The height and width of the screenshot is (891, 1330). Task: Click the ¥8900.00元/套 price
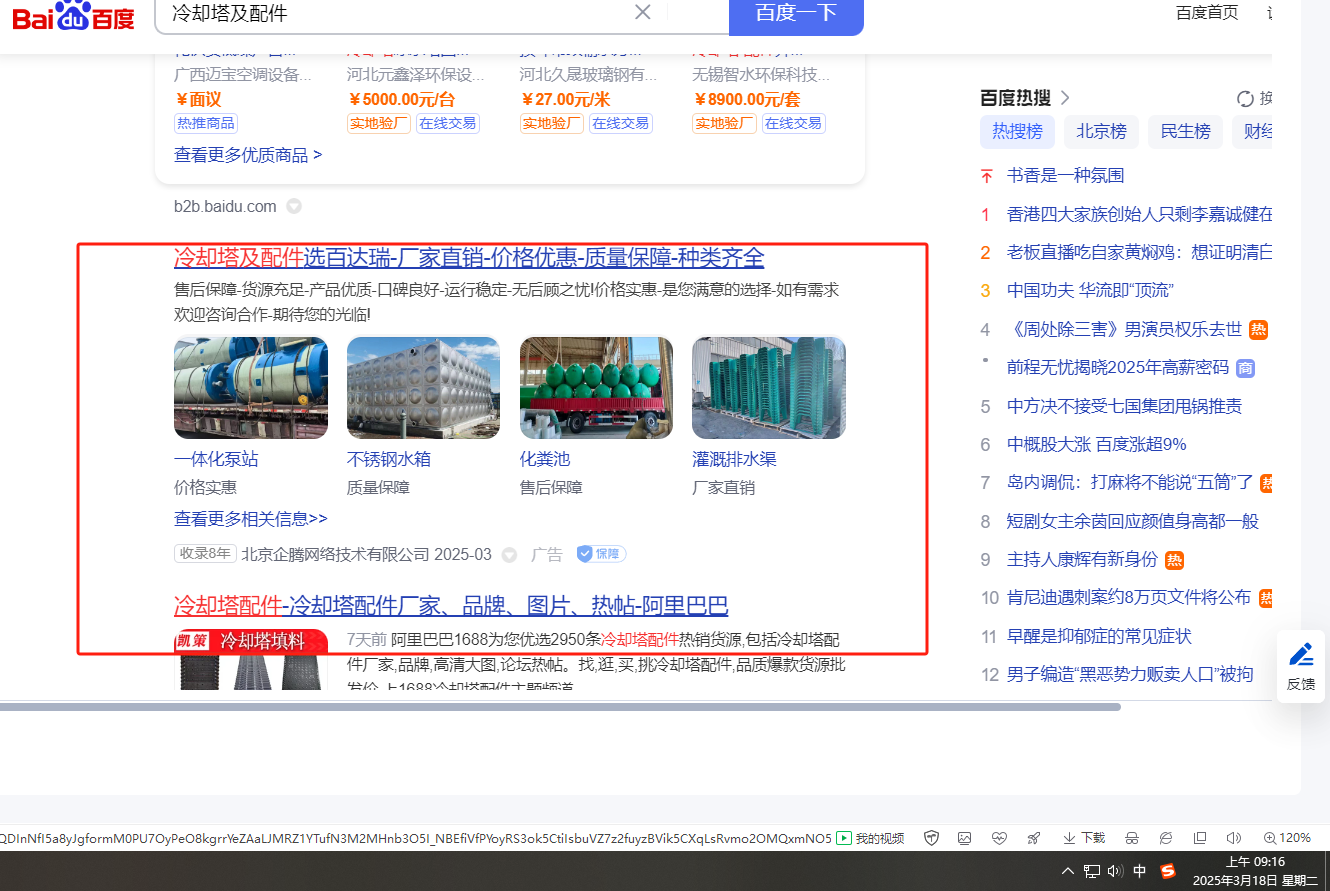[746, 100]
